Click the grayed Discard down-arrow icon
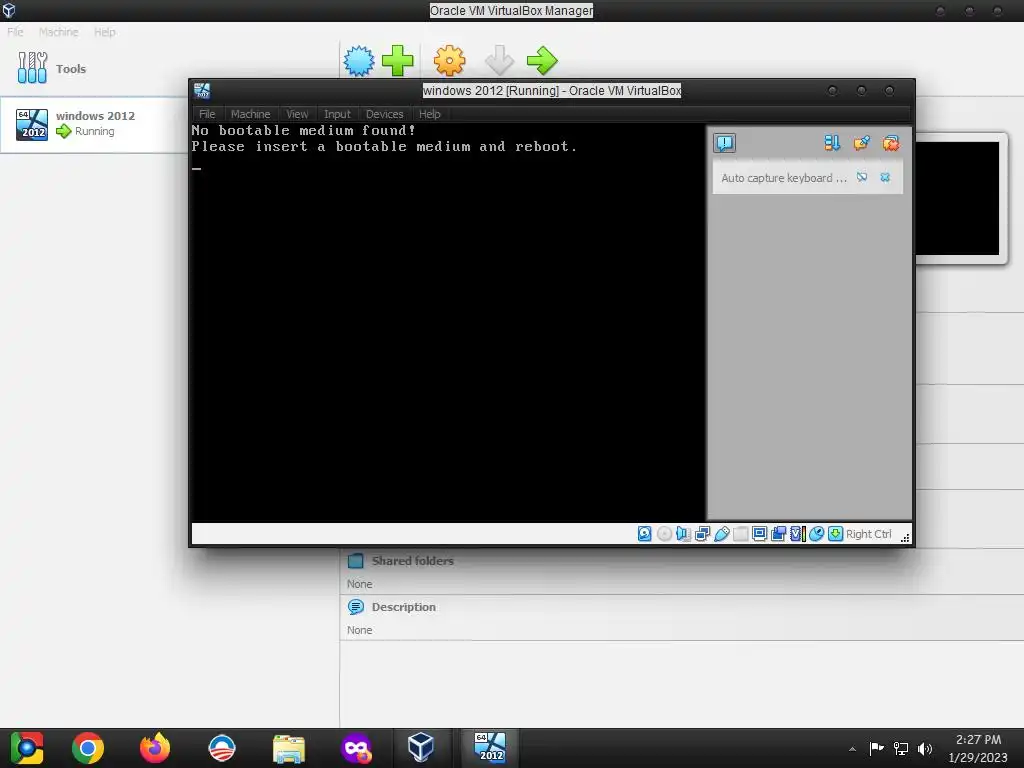Viewport: 1024px width, 768px height. coord(500,61)
